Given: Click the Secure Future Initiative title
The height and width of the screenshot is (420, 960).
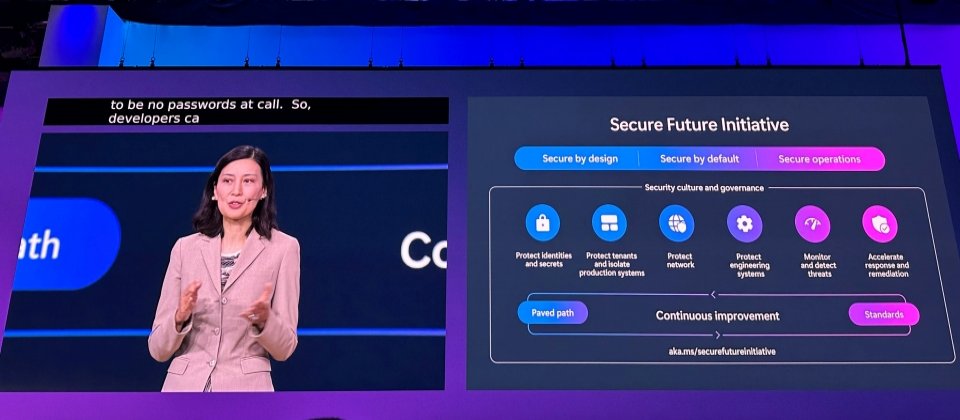Looking at the screenshot, I should [699, 125].
